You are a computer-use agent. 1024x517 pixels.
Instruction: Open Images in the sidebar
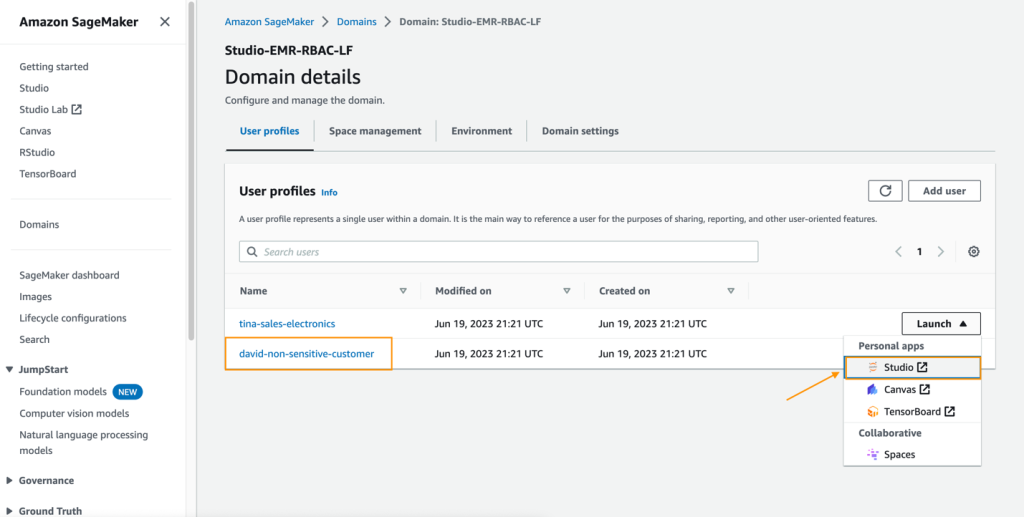[35, 297]
